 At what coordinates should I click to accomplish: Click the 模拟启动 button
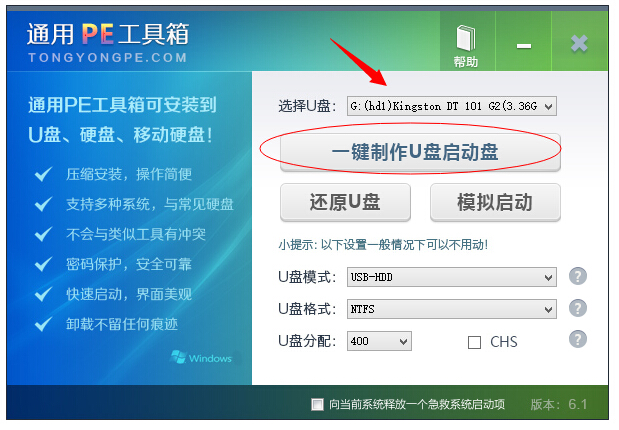[x=495, y=202]
